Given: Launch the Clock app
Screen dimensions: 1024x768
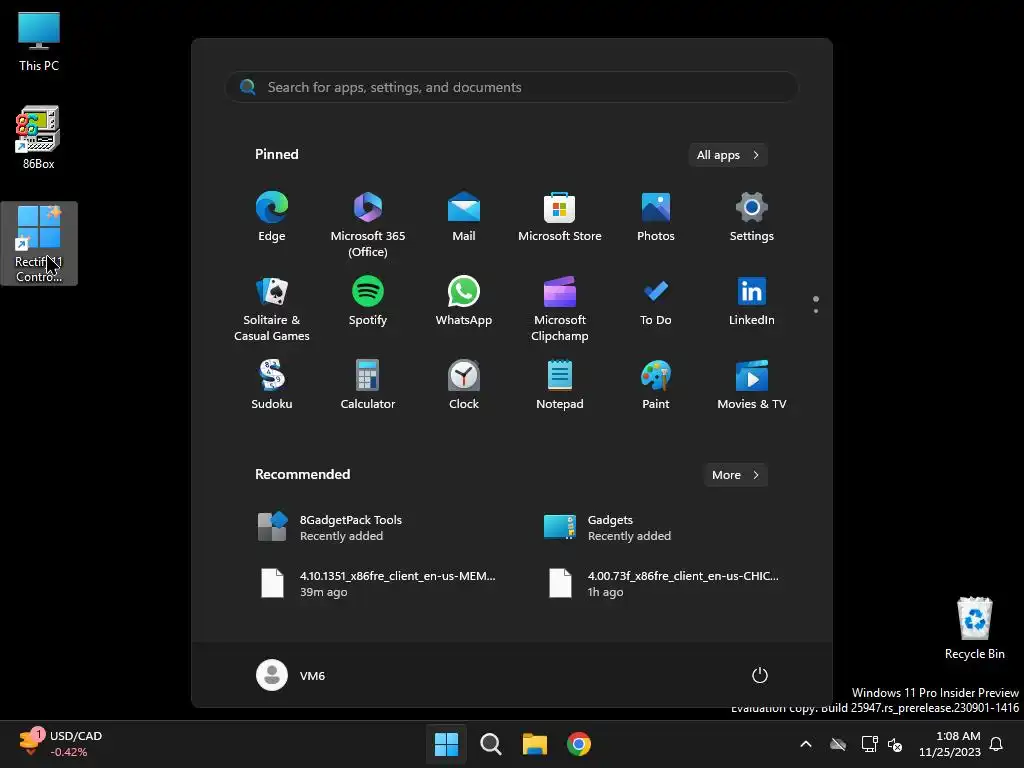Looking at the screenshot, I should point(464,385).
